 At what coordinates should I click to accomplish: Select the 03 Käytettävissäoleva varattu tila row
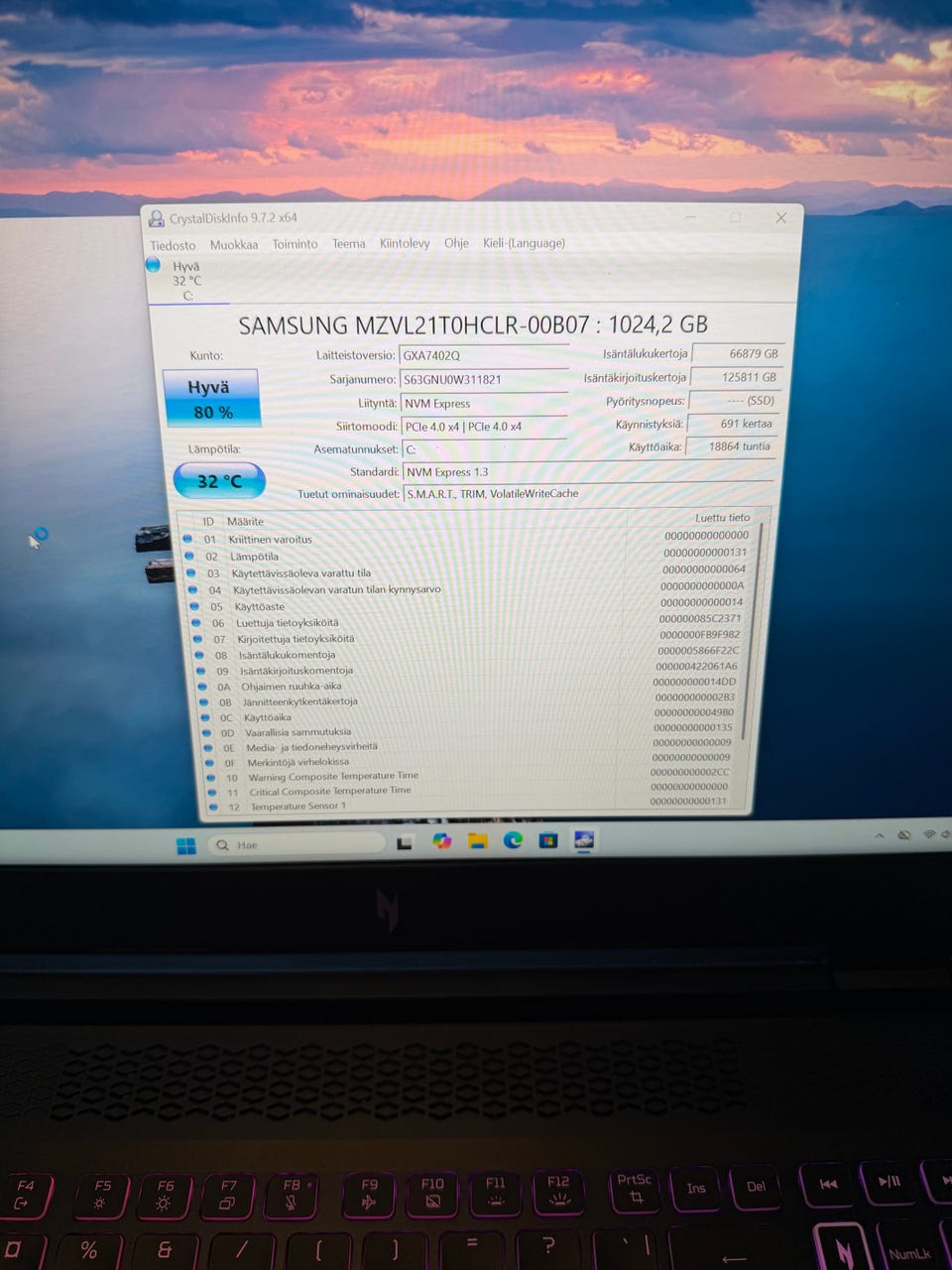pyautogui.click(x=466, y=571)
